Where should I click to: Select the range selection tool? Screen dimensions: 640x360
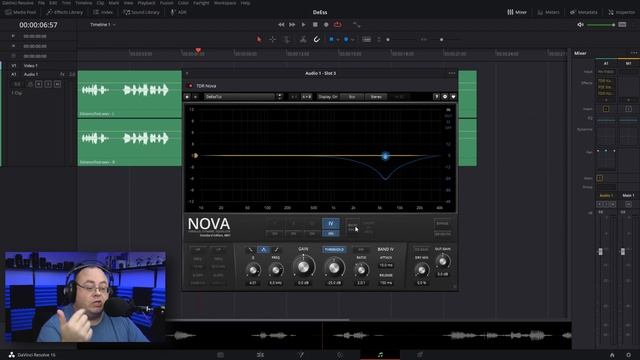click(x=272, y=40)
